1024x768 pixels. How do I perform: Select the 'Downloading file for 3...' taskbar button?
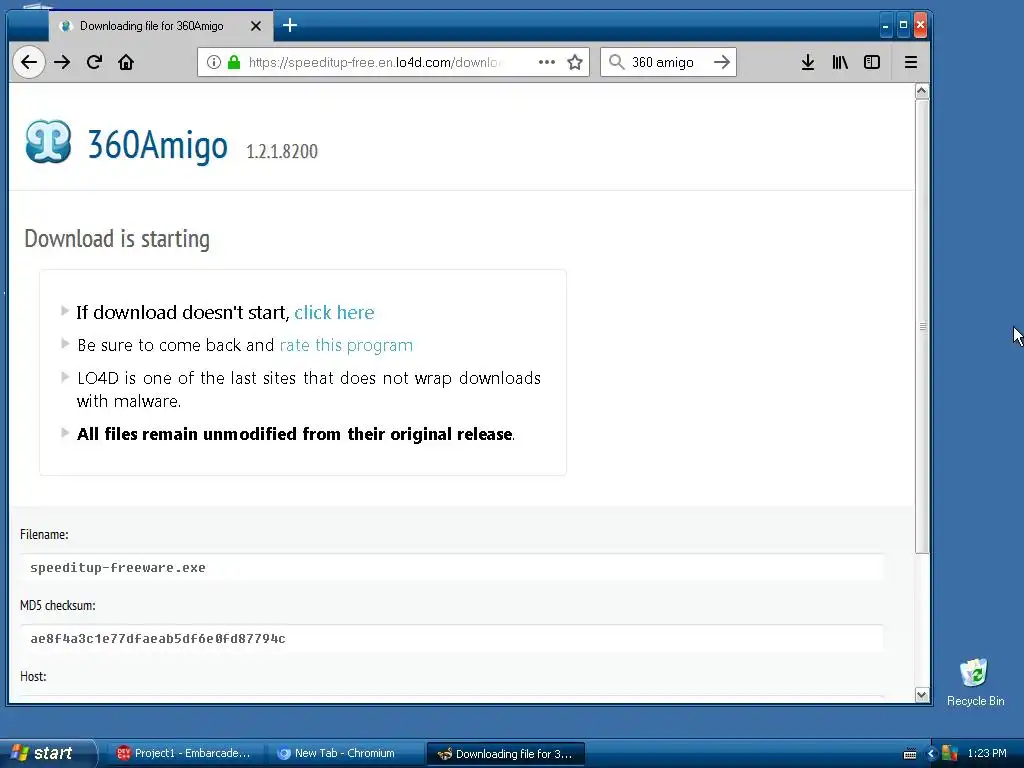pyautogui.click(x=505, y=754)
